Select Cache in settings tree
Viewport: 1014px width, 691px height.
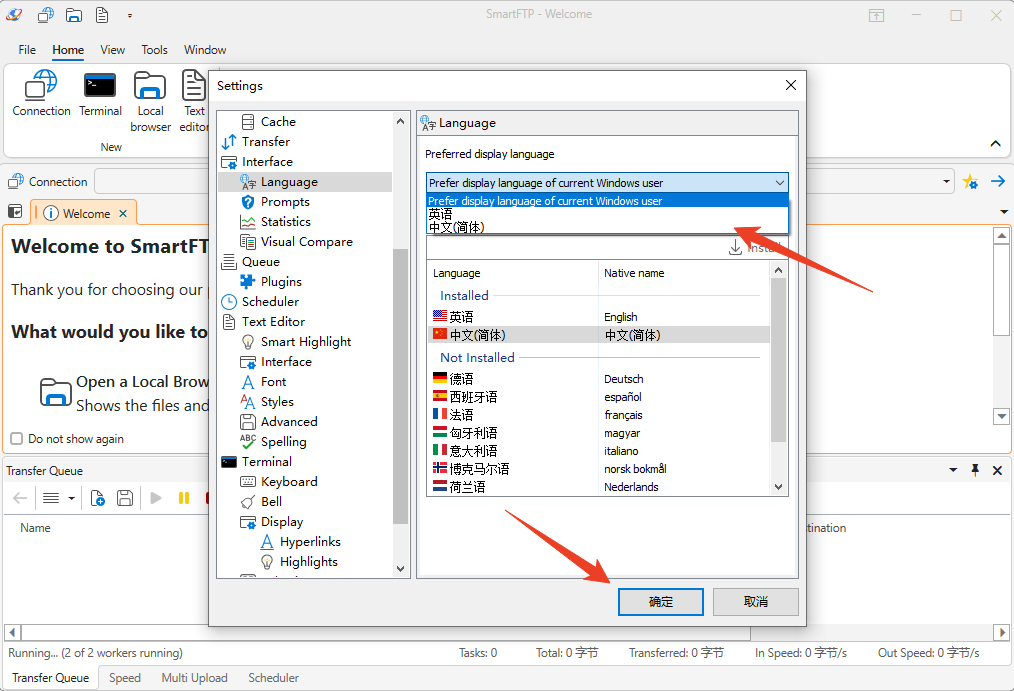click(x=278, y=122)
